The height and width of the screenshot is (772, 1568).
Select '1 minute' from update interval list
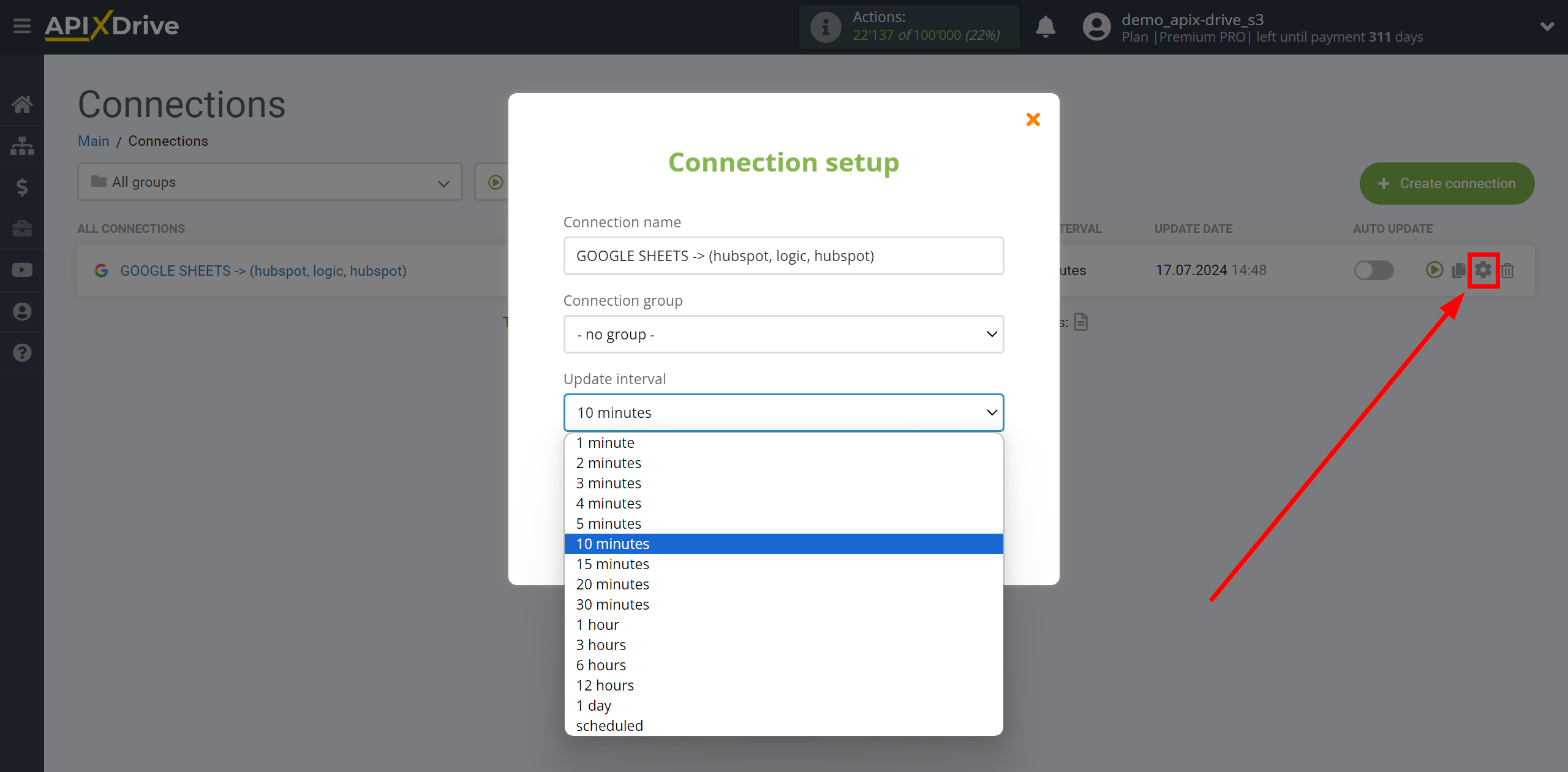click(x=784, y=442)
